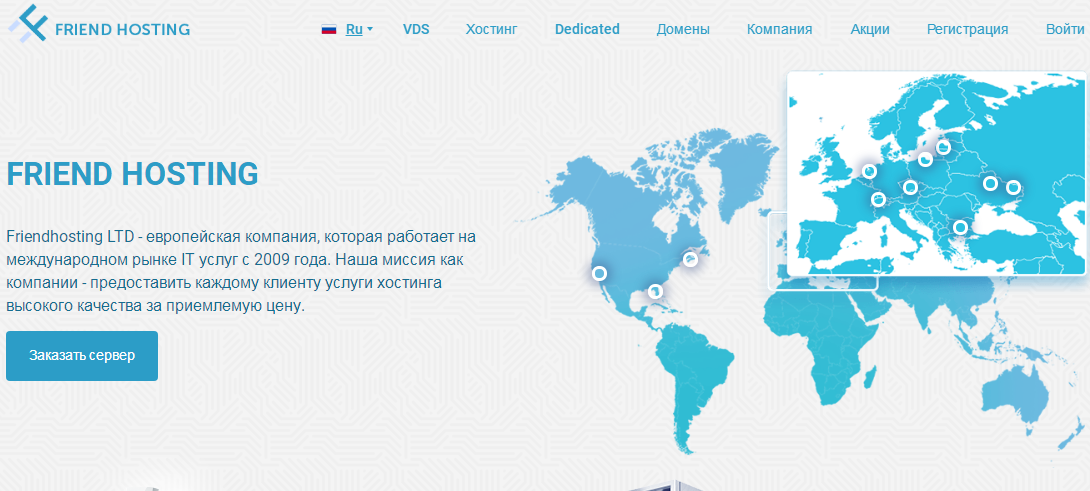Select the US East Coast map marker
This screenshot has width=1090, height=491.
(x=690, y=259)
